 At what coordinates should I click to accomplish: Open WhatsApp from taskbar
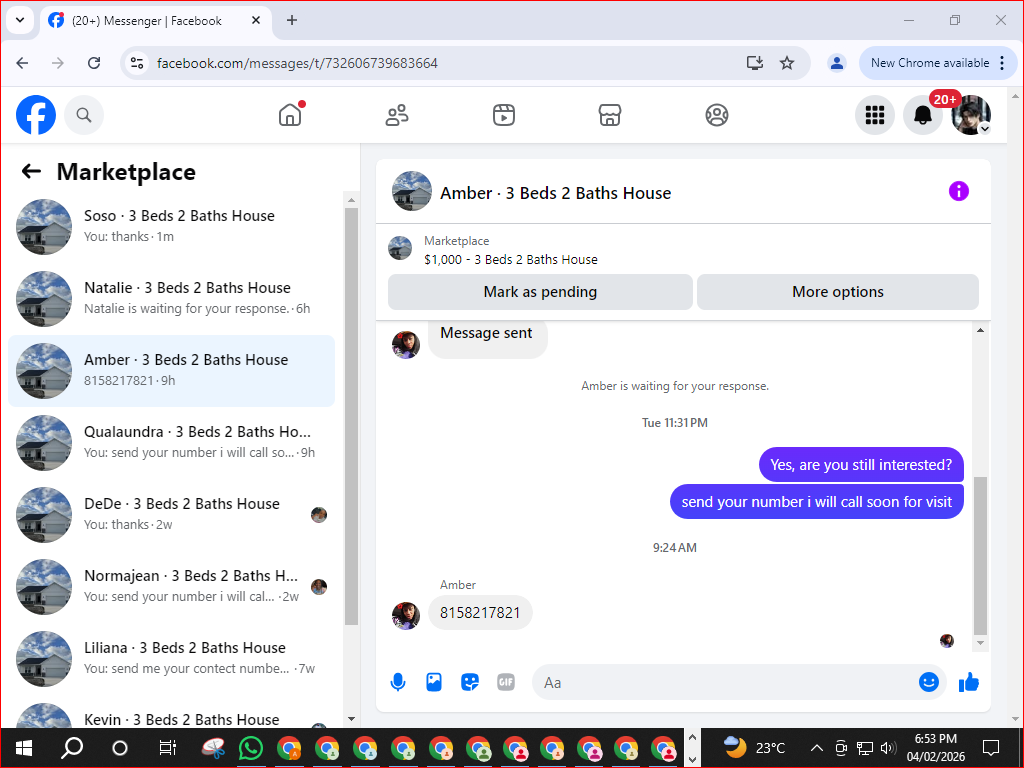coord(251,748)
